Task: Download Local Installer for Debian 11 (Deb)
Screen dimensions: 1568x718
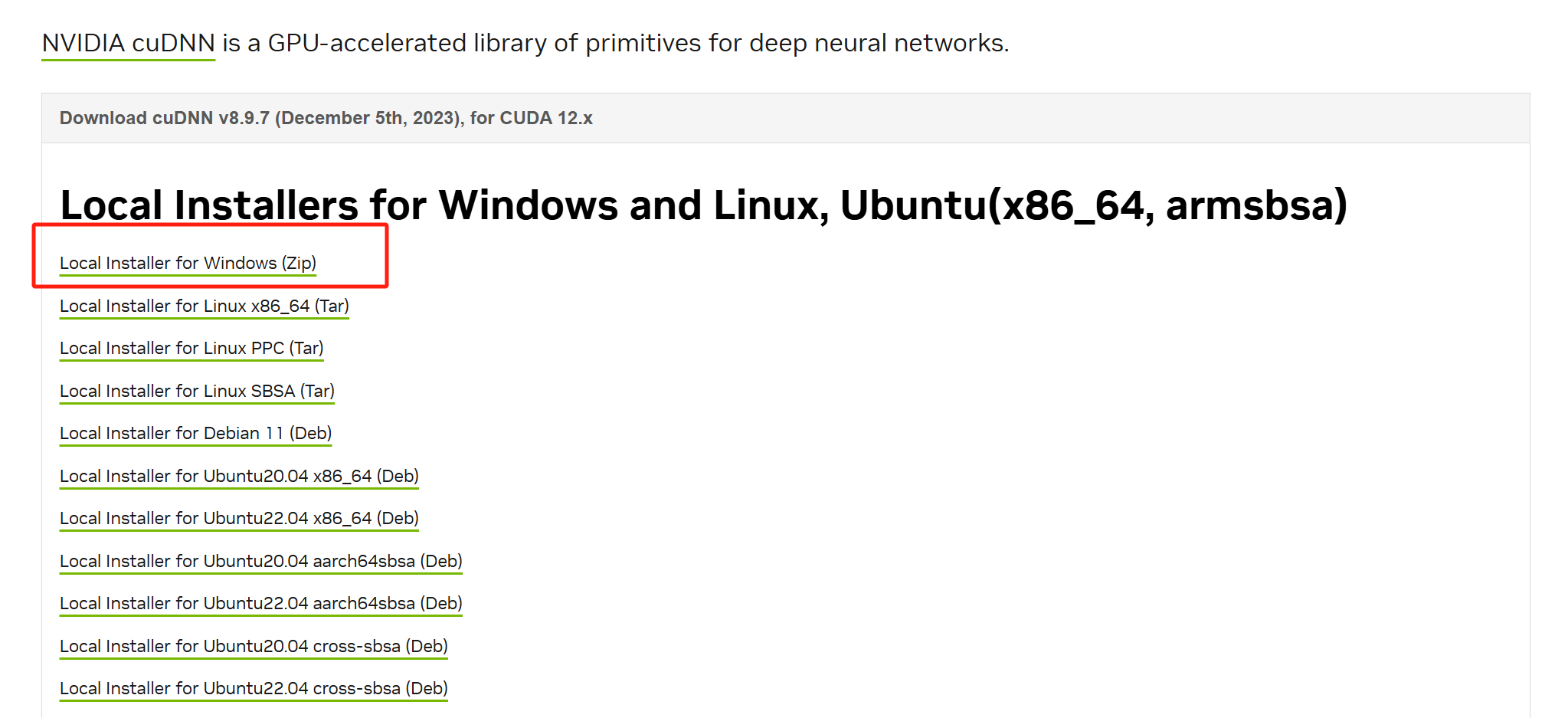Action: pyautogui.click(x=195, y=434)
